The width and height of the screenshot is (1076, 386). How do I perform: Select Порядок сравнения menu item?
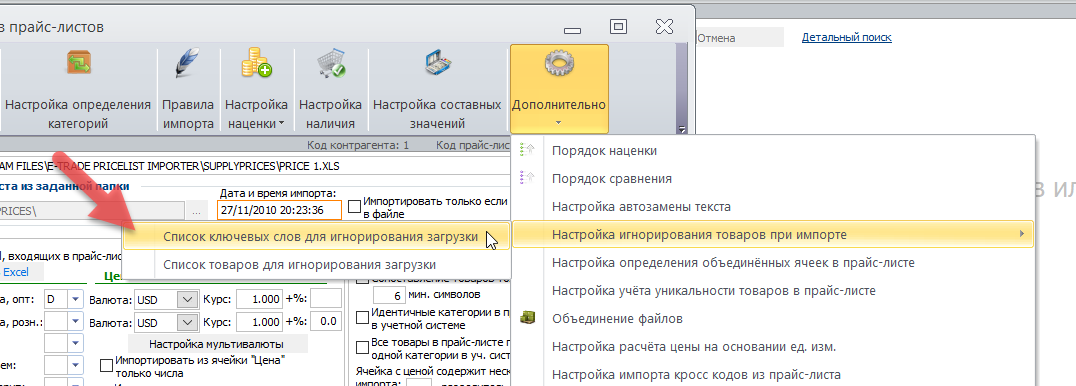coord(773,179)
